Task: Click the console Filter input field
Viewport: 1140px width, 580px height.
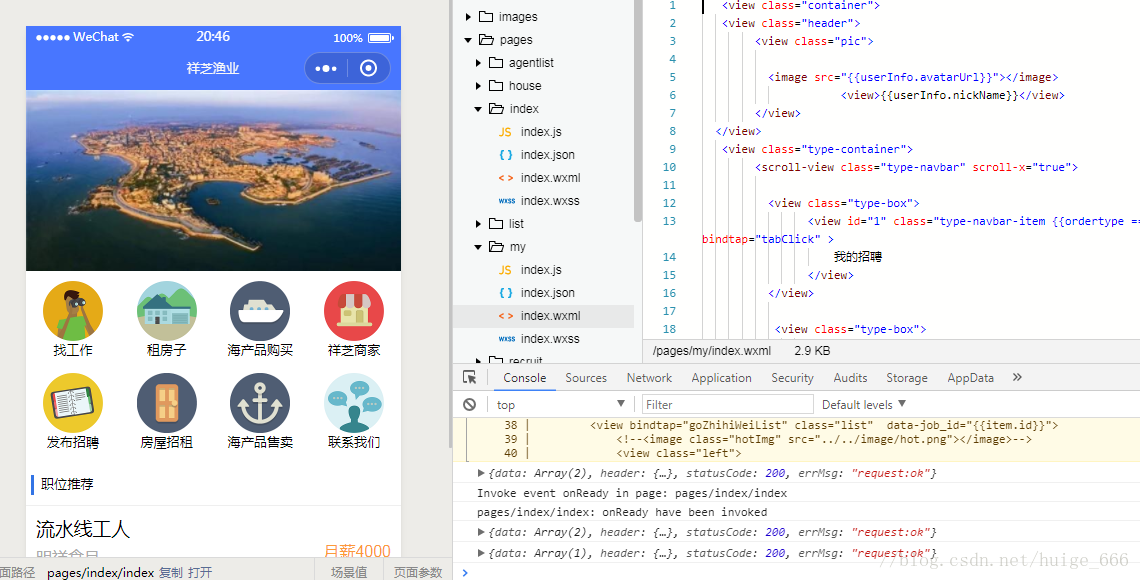Action: pyautogui.click(x=727, y=404)
